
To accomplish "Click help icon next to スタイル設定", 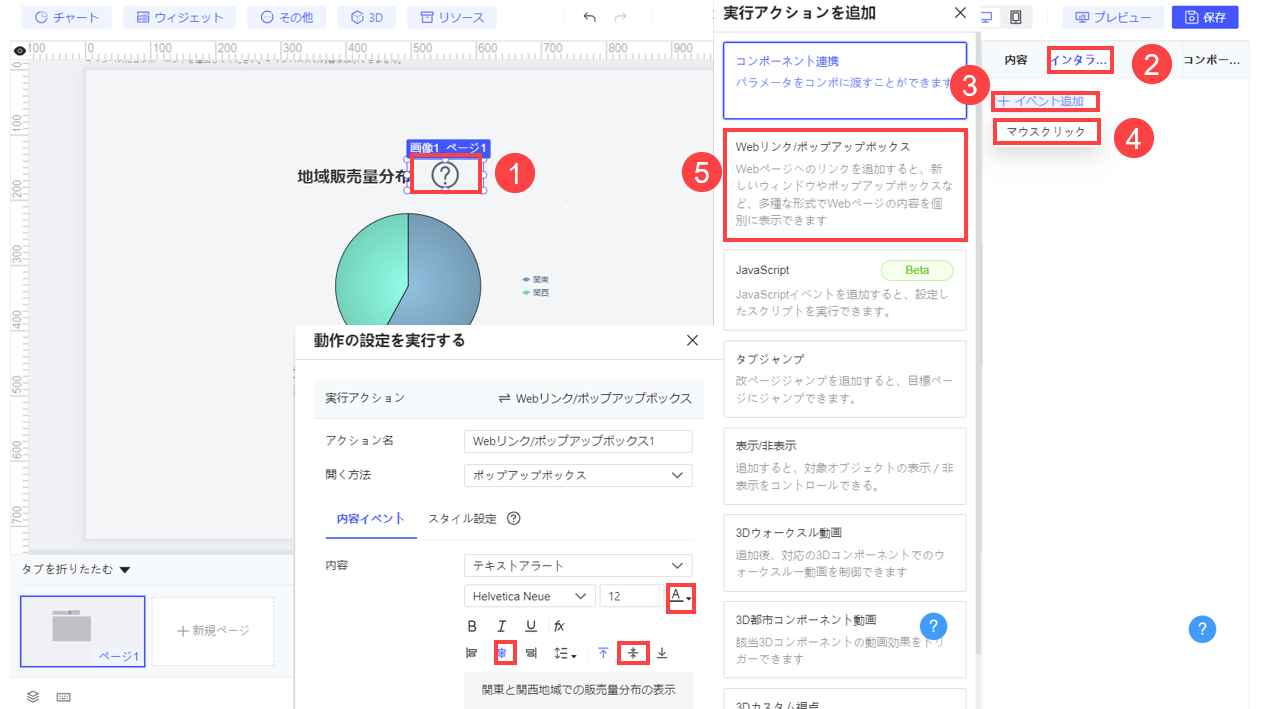I will click(x=514, y=518).
